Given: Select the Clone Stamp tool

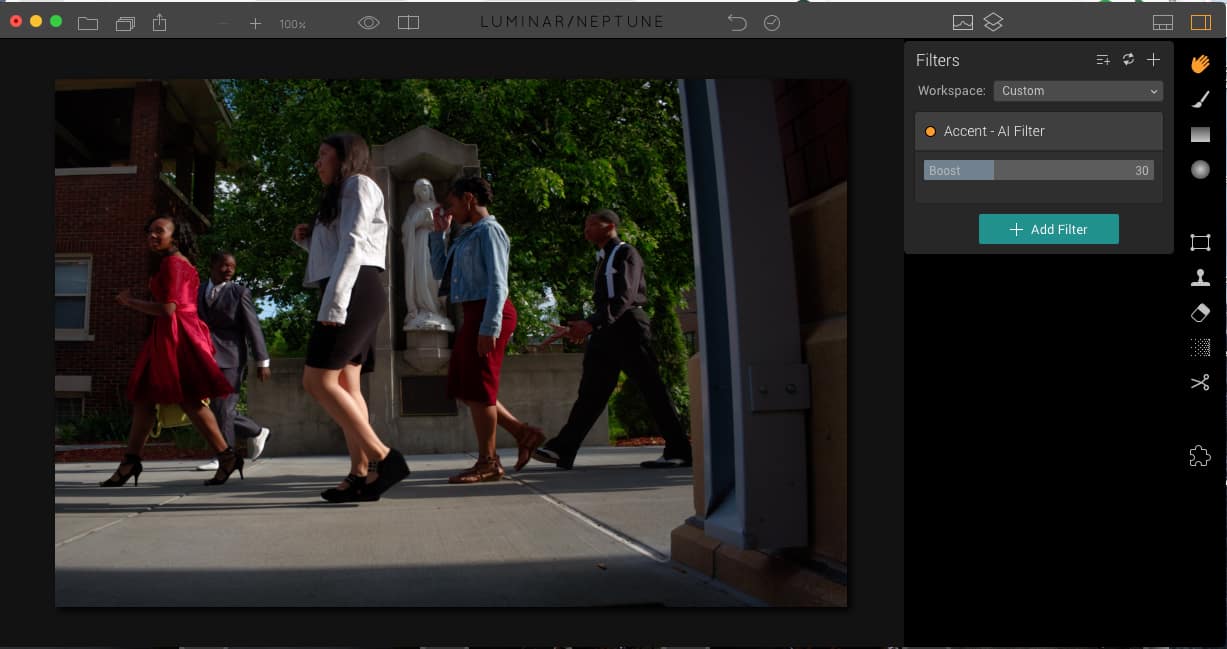Looking at the screenshot, I should [x=1200, y=278].
